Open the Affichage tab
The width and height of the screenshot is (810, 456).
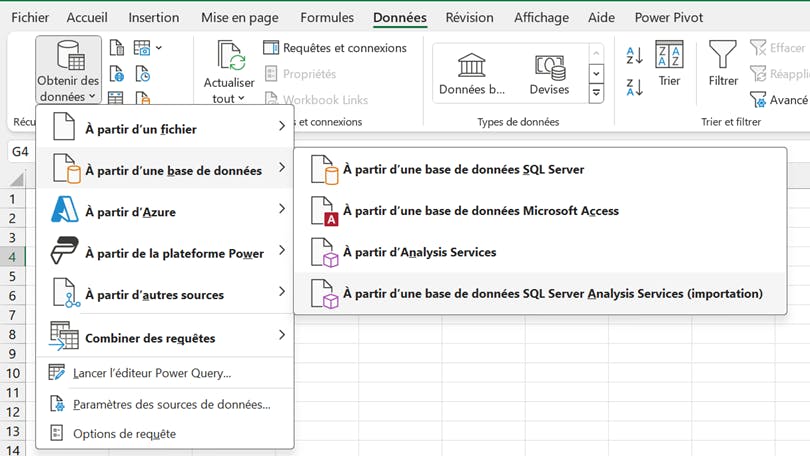[x=541, y=18]
